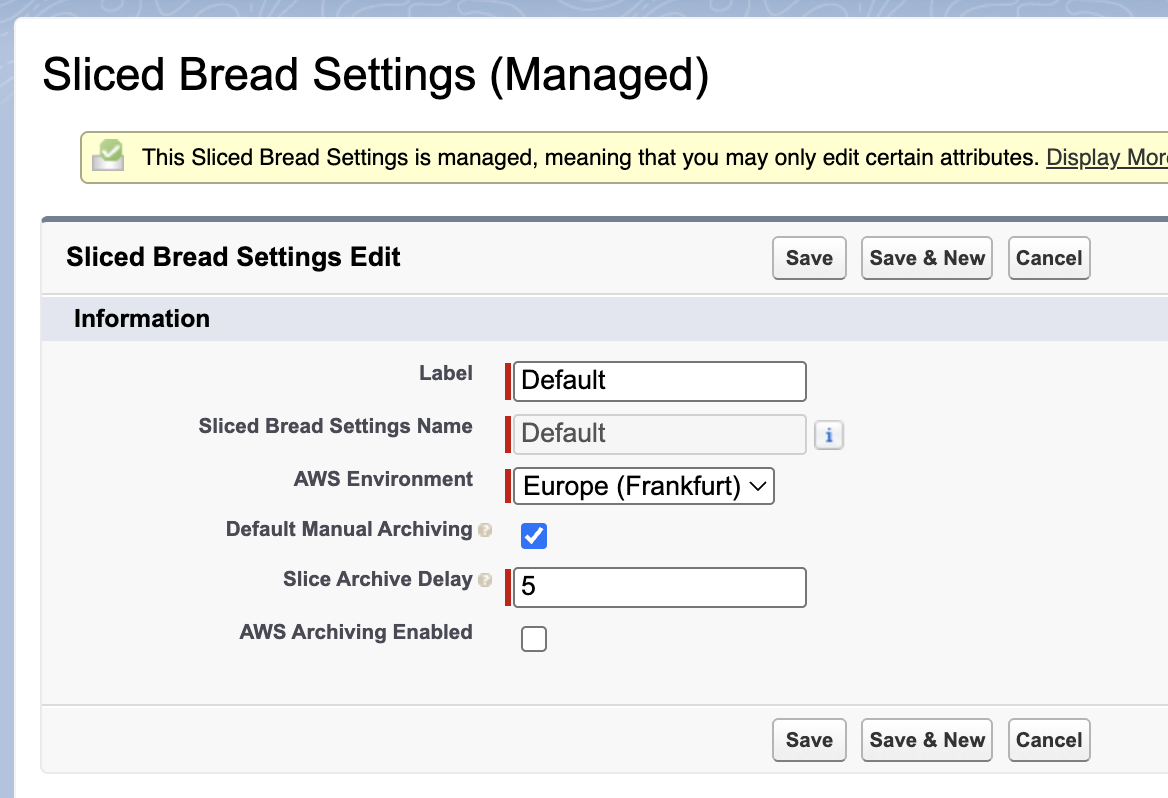Click the Sliced Bread Settings Edit heading
The image size is (1168, 798).
pos(233,257)
